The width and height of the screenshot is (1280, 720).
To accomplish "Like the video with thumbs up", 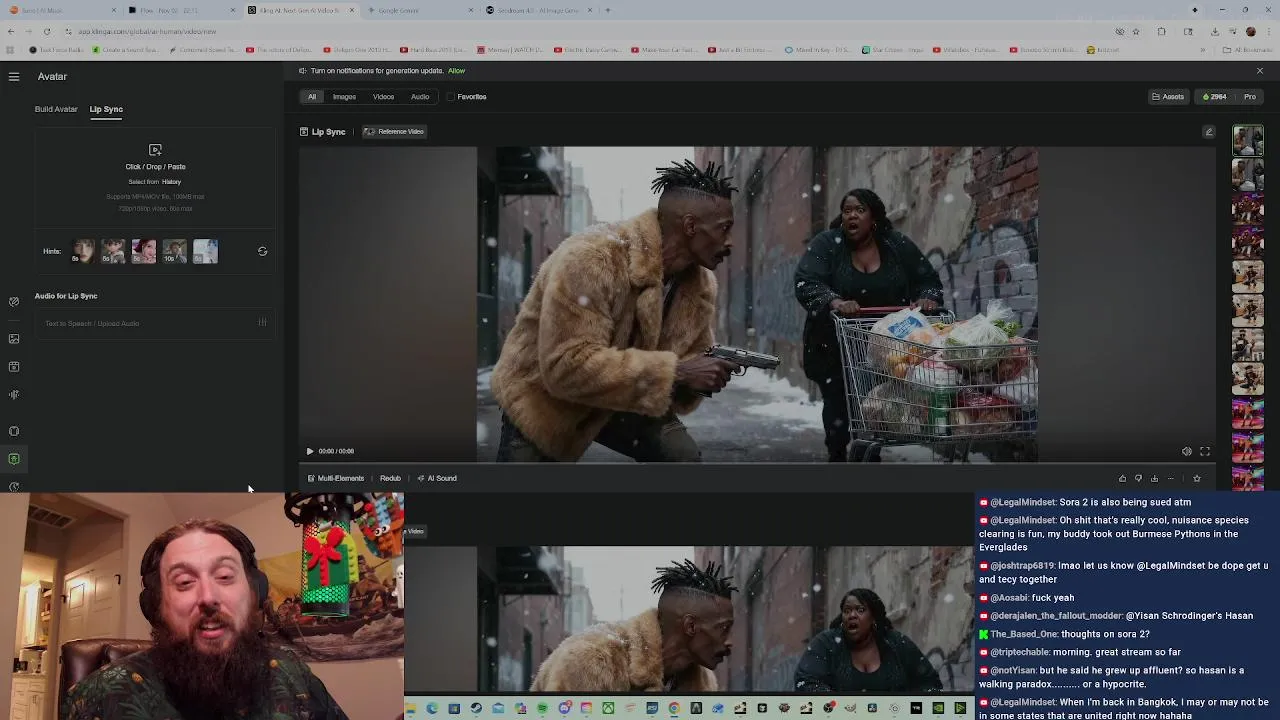I will pyautogui.click(x=1122, y=478).
